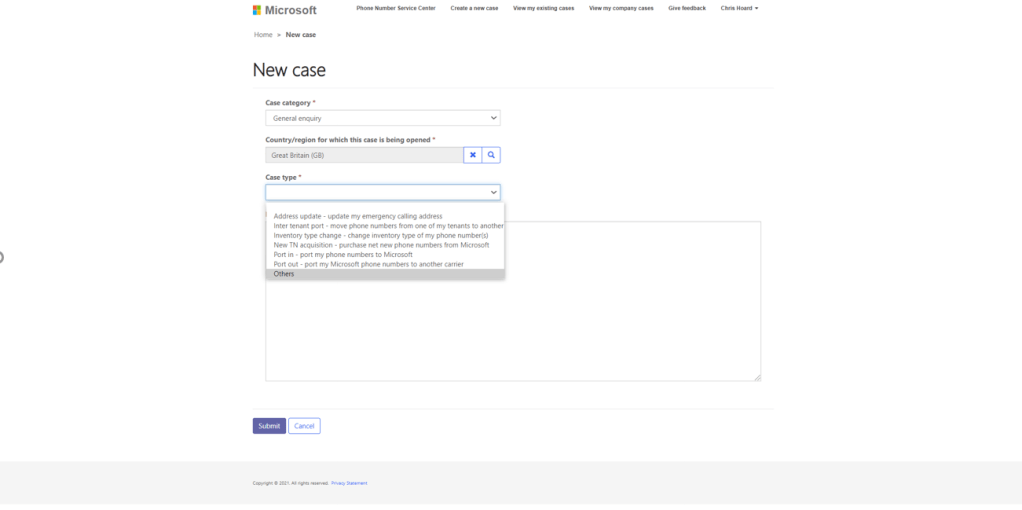Select Others case type option
The height and width of the screenshot is (510, 1022).
(x=284, y=274)
